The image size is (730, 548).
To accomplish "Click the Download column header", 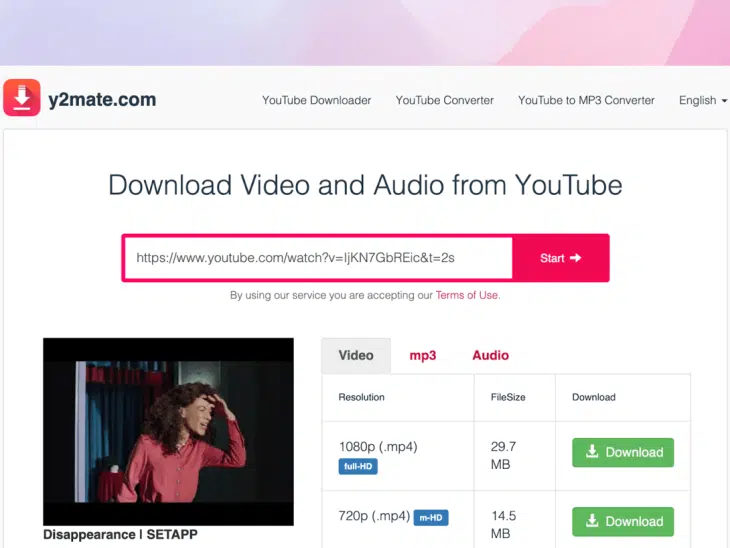I will [x=594, y=397].
